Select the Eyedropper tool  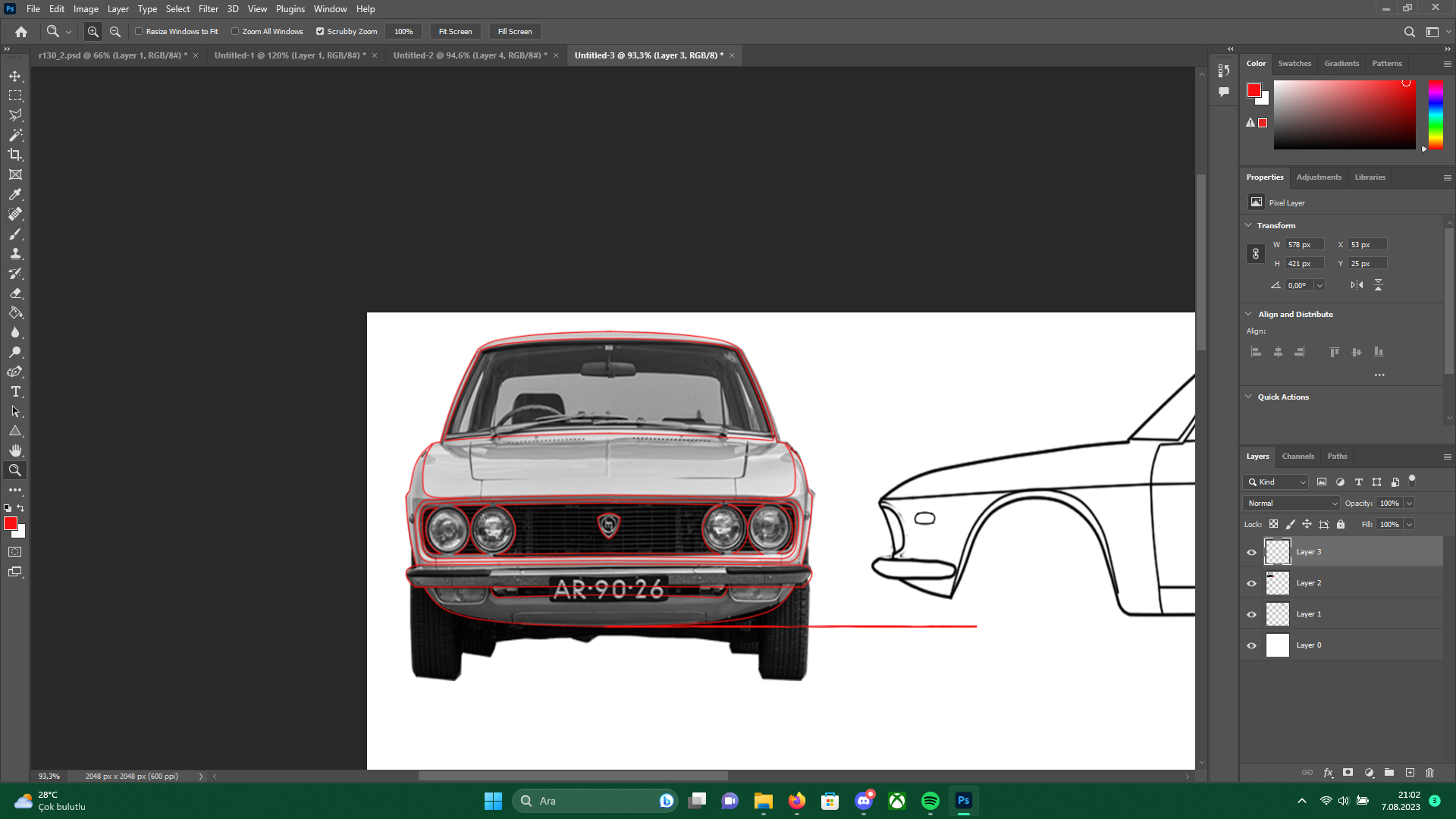coord(15,194)
